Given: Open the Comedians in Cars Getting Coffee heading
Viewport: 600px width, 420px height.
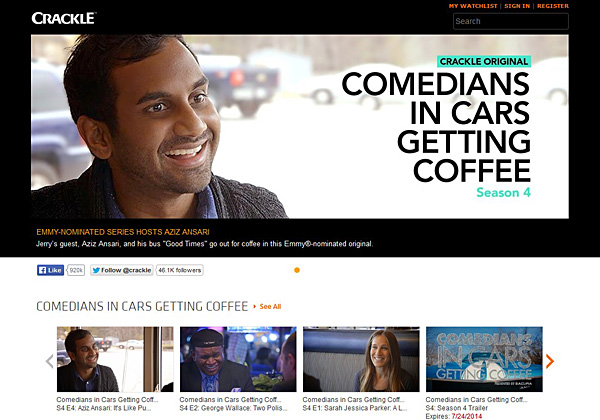Looking at the screenshot, I should click(x=142, y=306).
